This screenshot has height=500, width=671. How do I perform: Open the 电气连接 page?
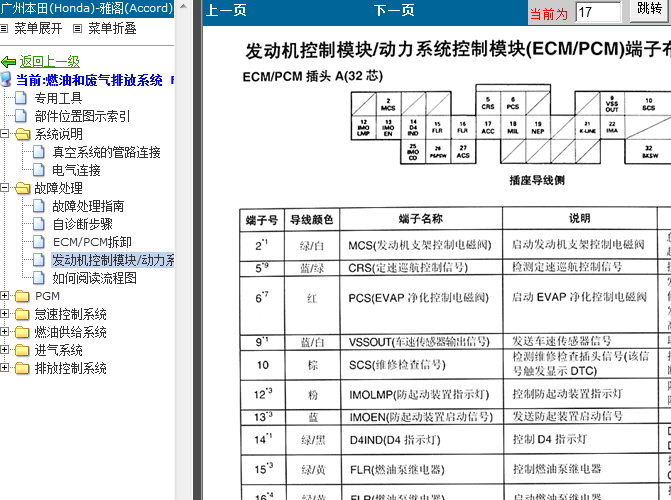[76, 170]
